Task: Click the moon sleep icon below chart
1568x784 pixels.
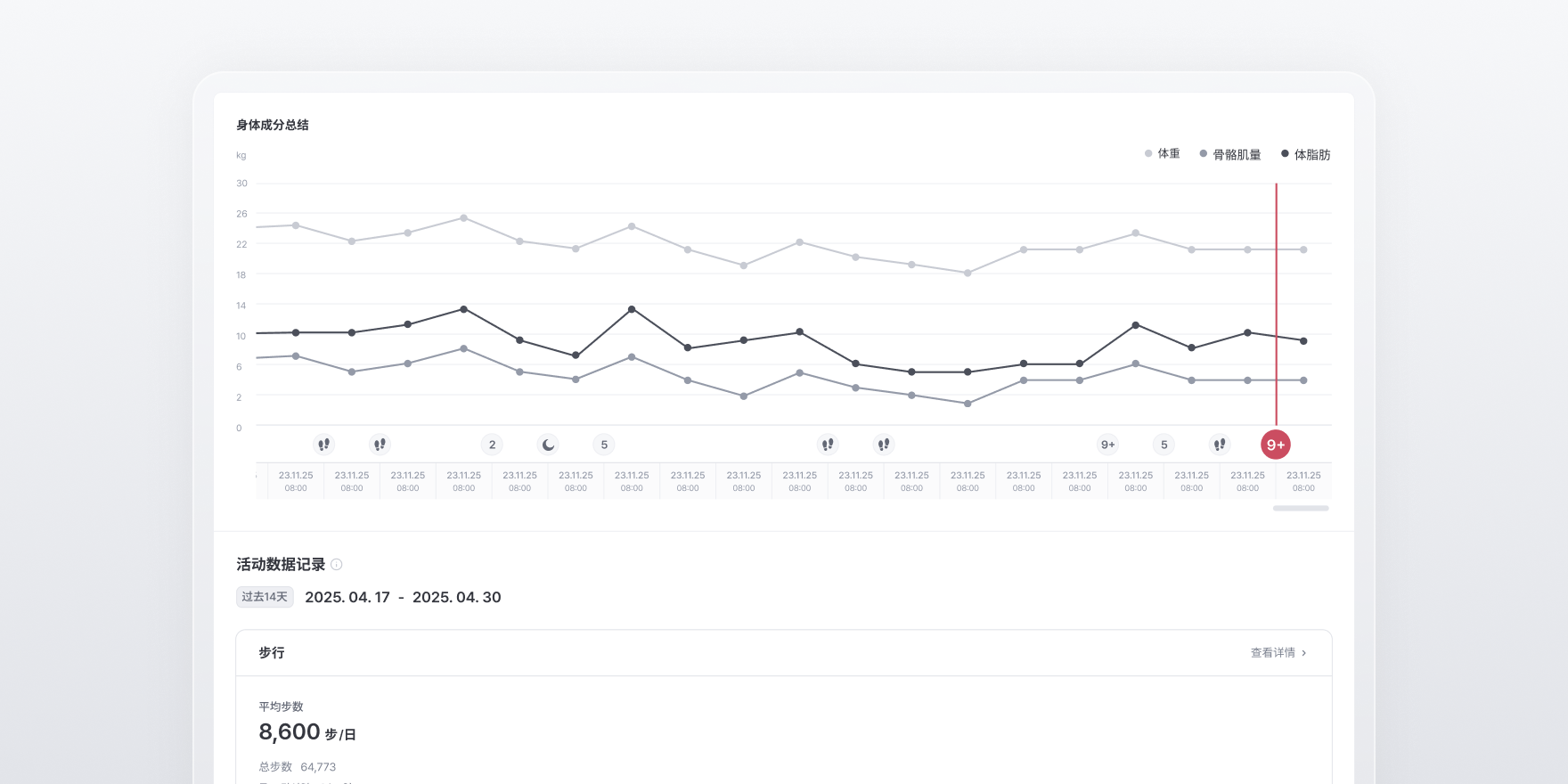Action: 548,445
